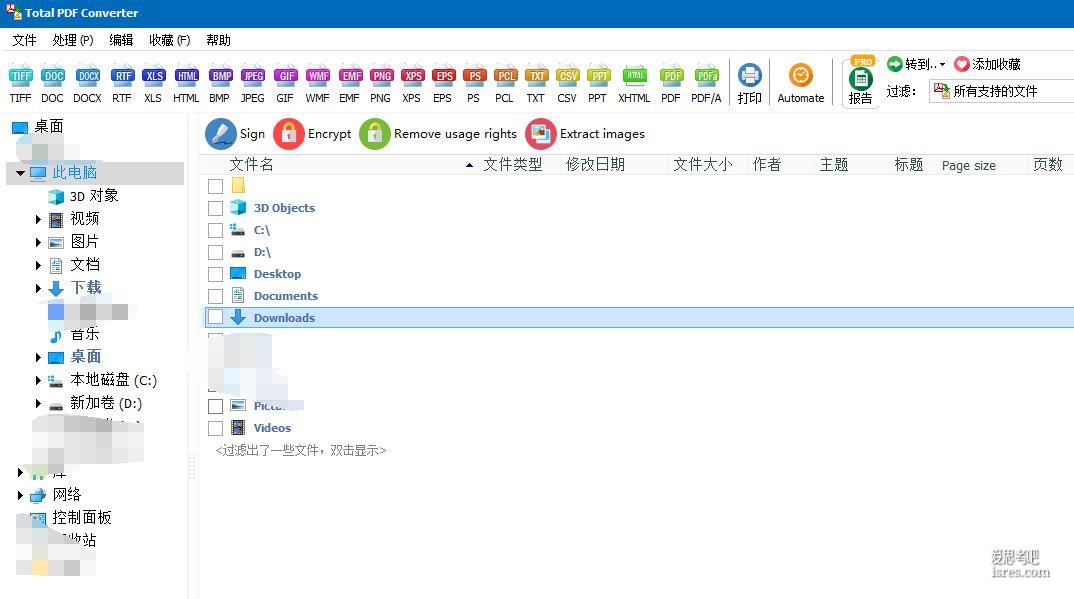This screenshot has width=1074, height=599.
Task: Open the 帮助 menu
Action: click(218, 40)
